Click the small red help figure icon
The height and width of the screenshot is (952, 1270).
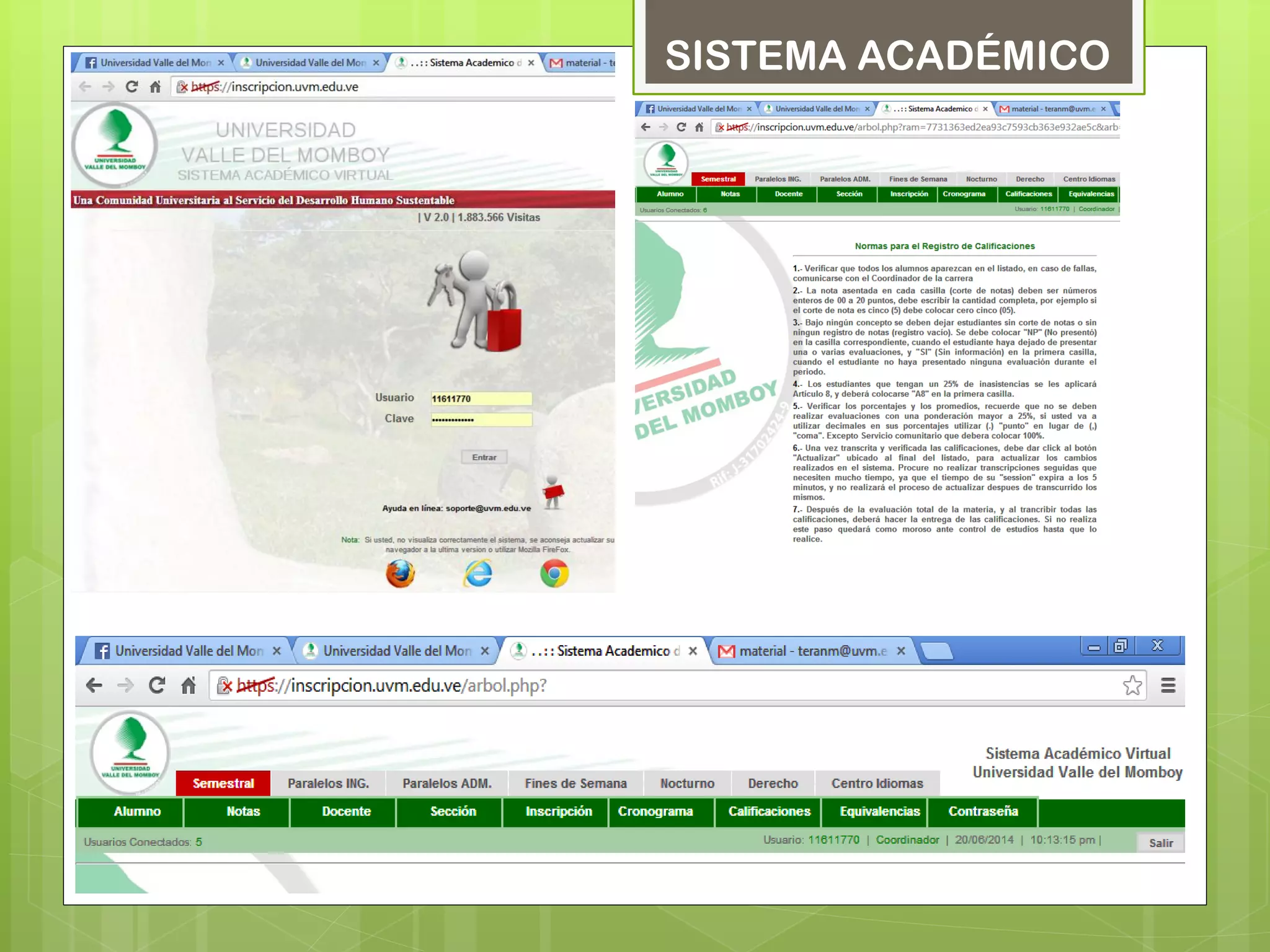(x=553, y=493)
